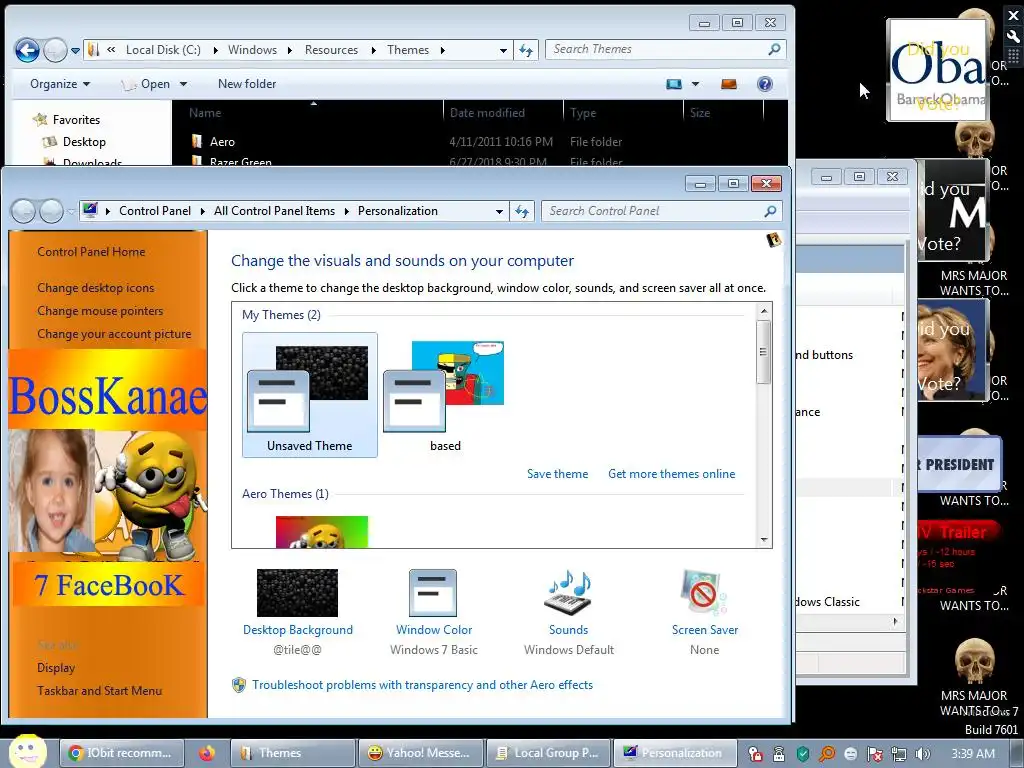Click the themes list scrollbar thumb

763,353
